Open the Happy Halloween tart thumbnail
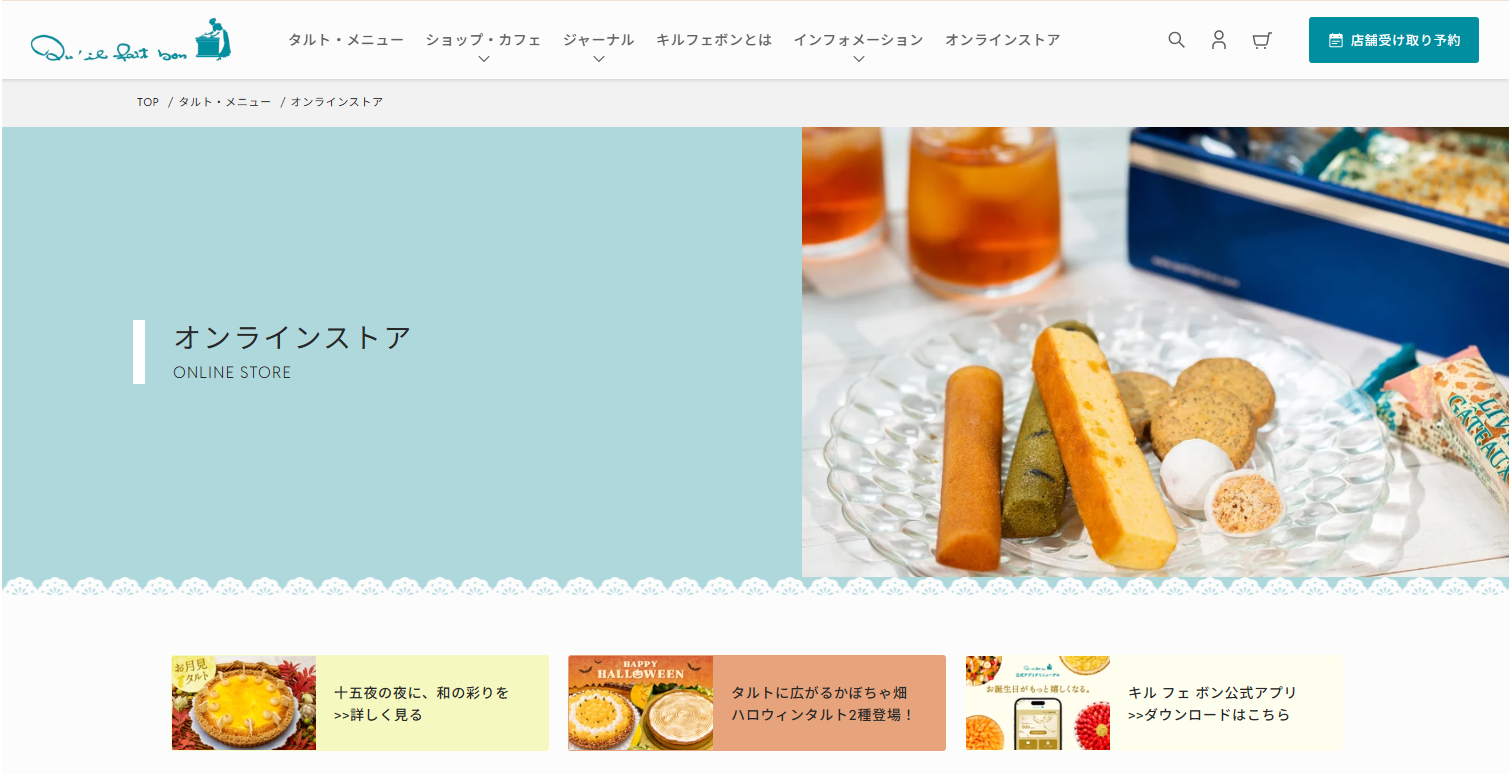Image resolution: width=1511 pixels, height=774 pixels. [641, 703]
